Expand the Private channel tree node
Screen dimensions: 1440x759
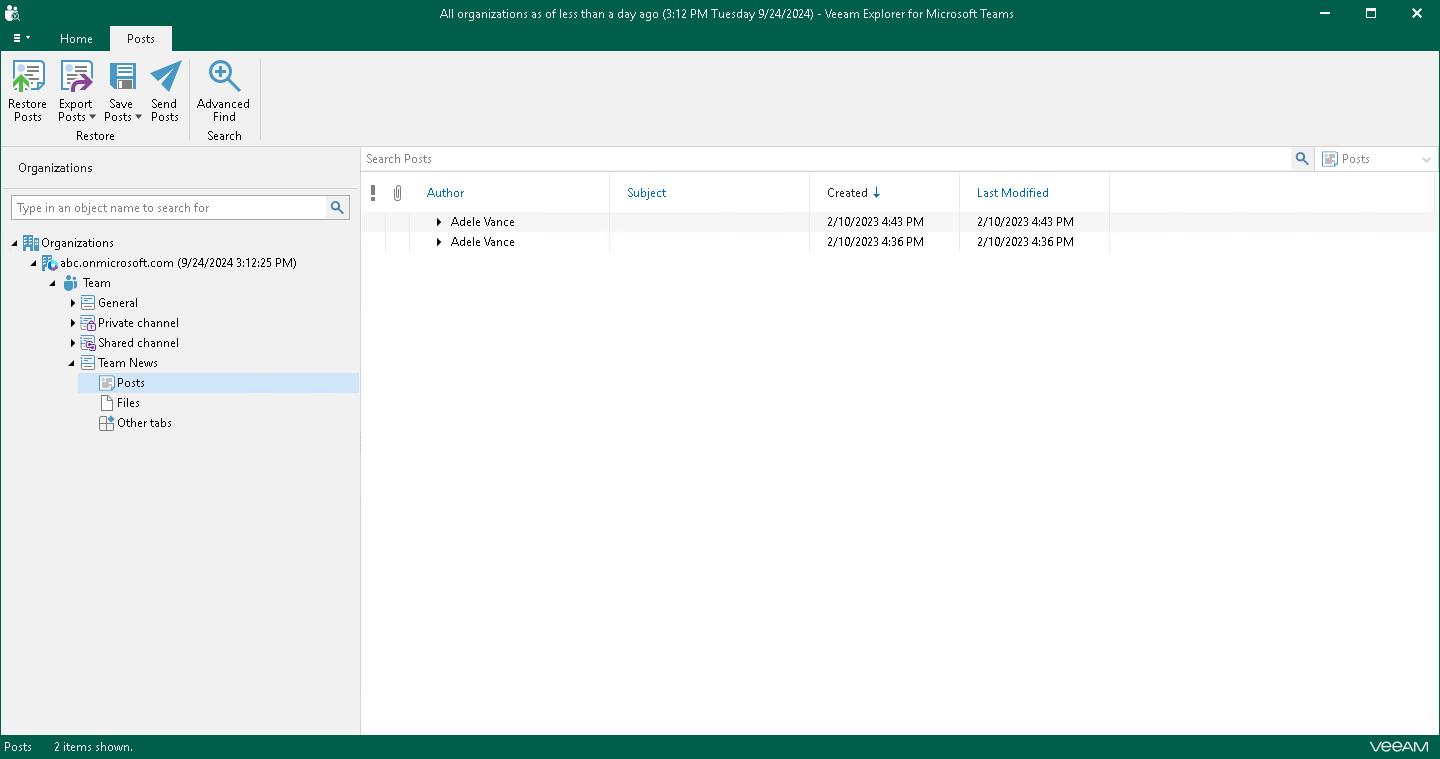click(x=73, y=323)
